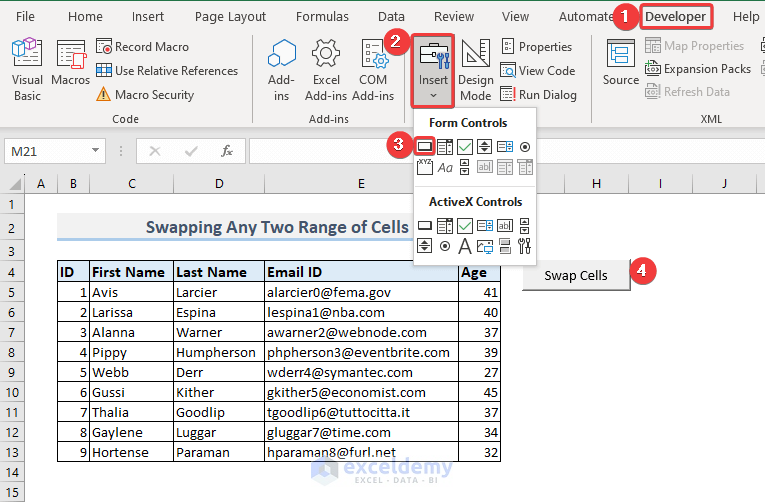Select the Form Controls Spin Button
The height and width of the screenshot is (502, 765).
coord(484,146)
